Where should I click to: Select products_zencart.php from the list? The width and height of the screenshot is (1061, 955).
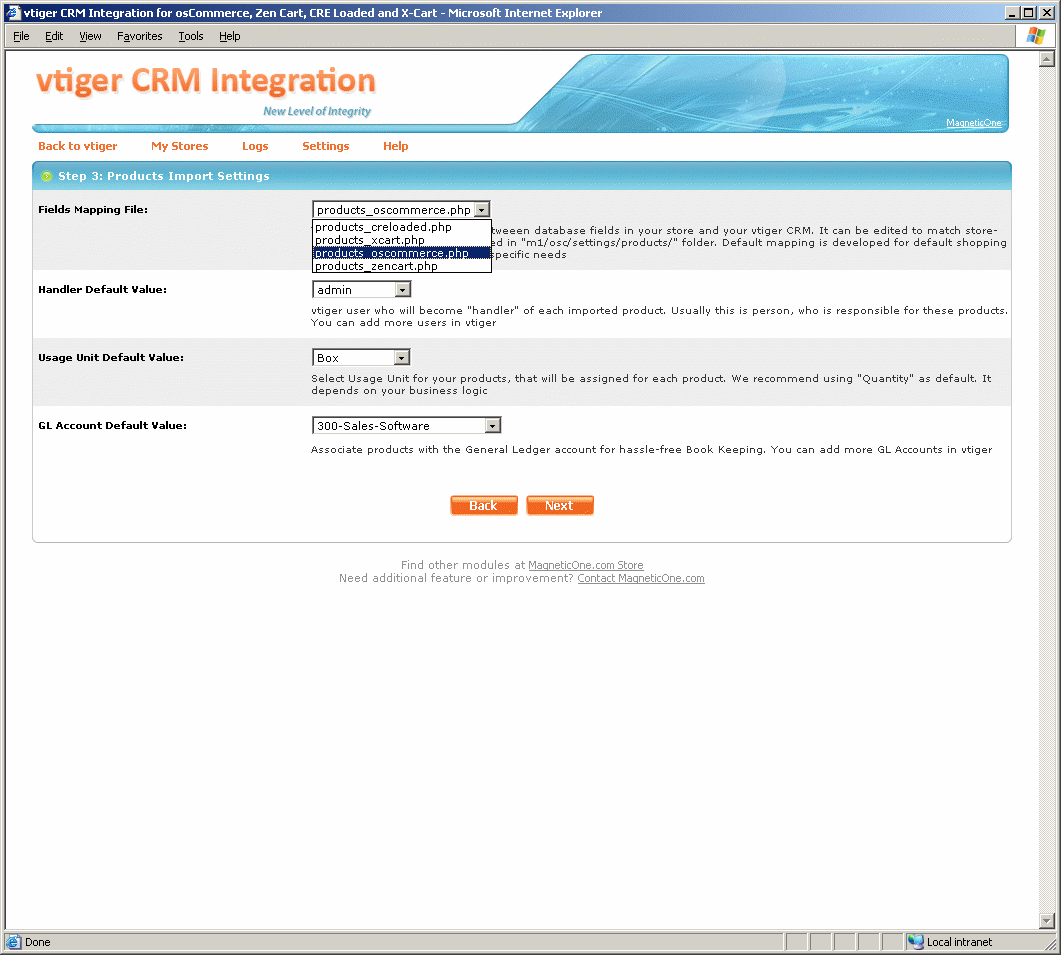401,266
